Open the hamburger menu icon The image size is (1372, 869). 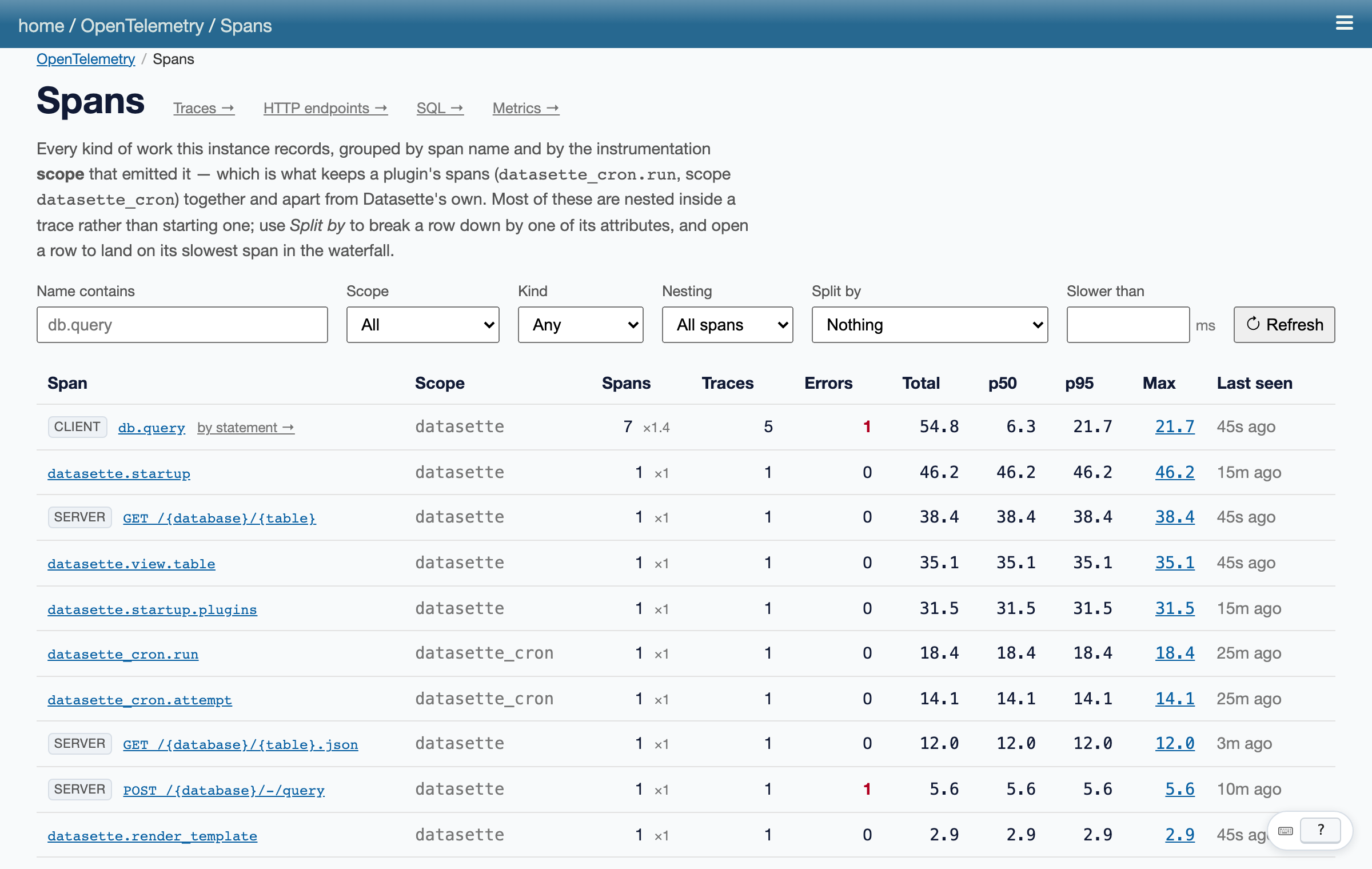(x=1344, y=23)
